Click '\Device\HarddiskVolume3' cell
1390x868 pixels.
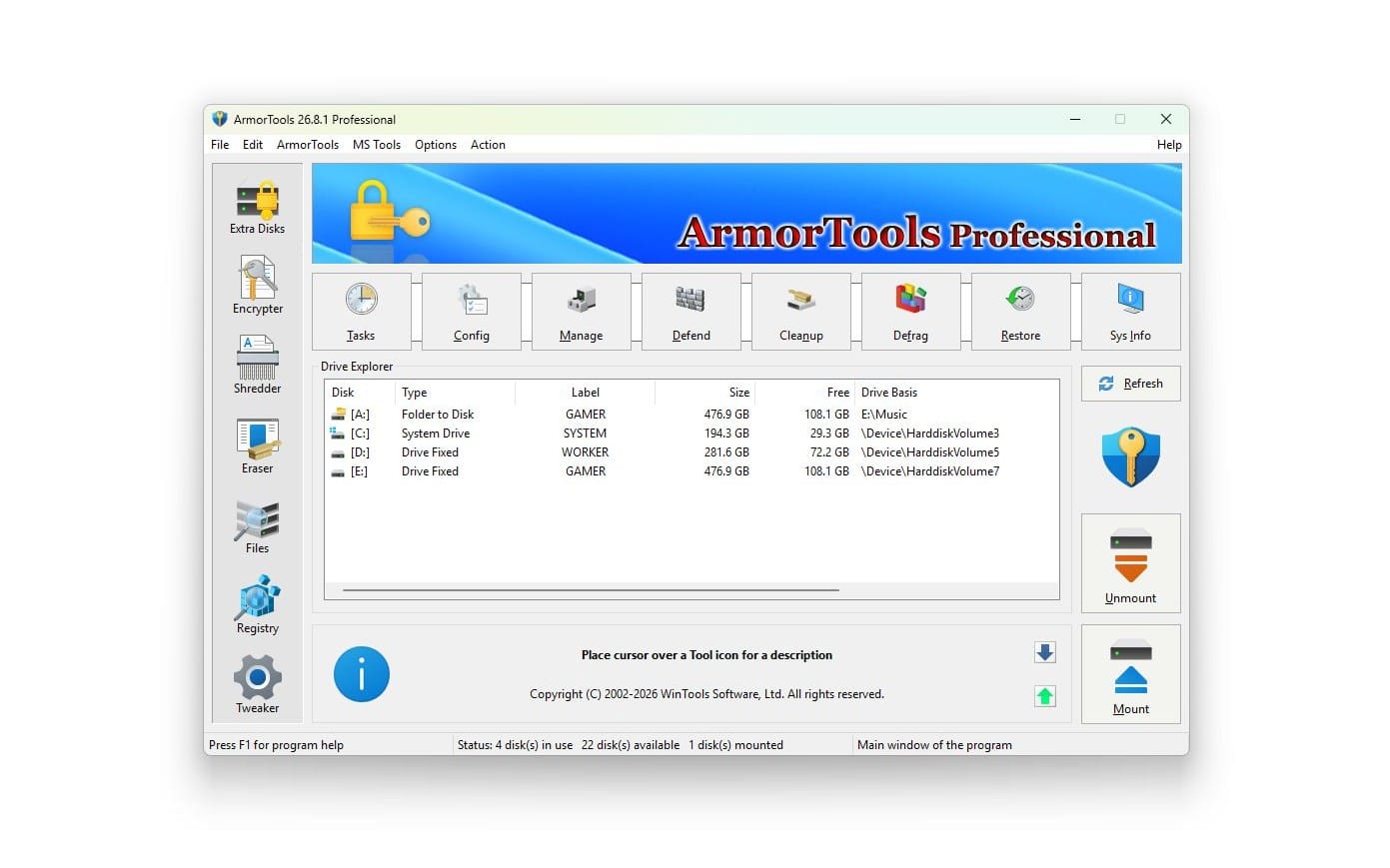tap(930, 434)
